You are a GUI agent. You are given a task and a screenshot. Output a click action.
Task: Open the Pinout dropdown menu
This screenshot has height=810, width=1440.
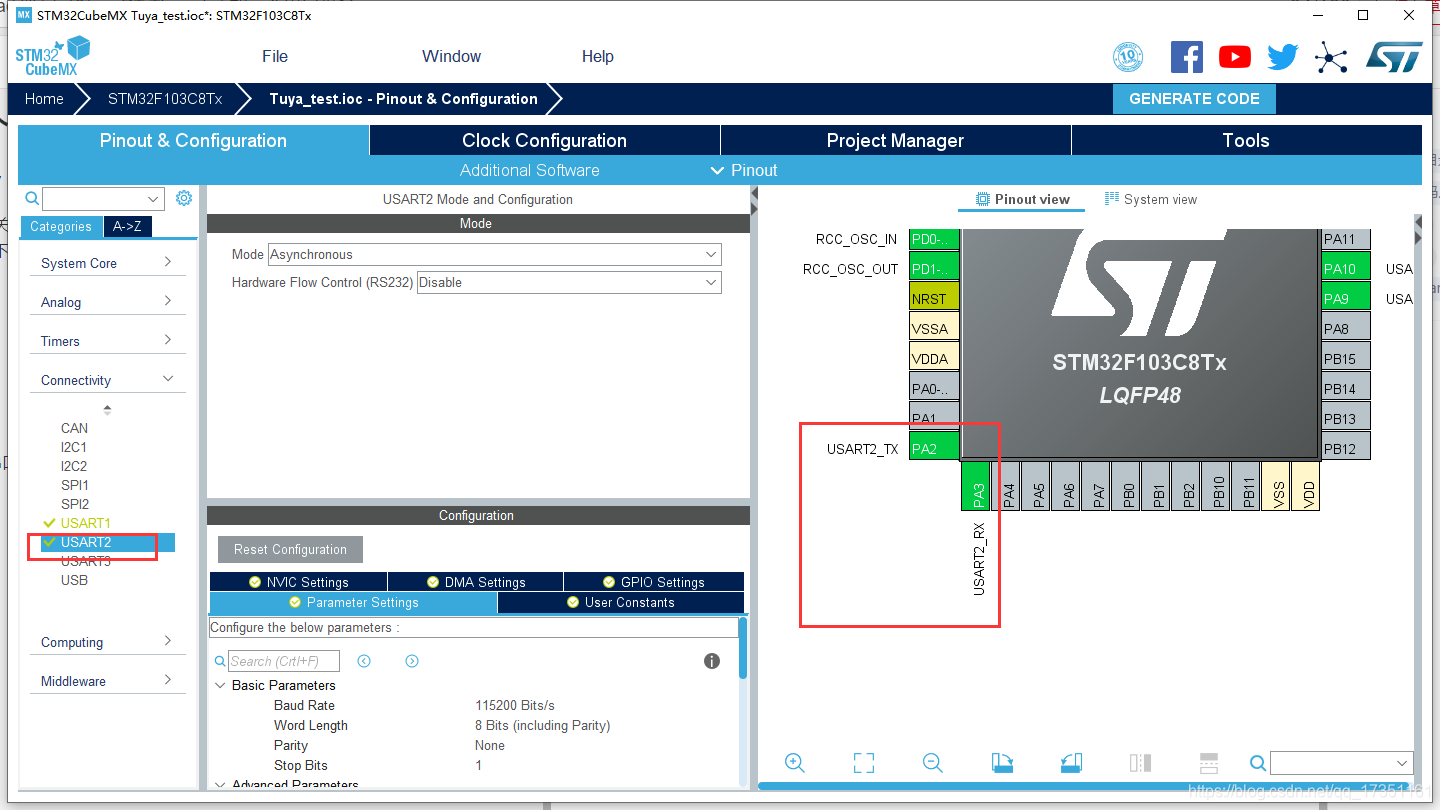[x=744, y=170]
